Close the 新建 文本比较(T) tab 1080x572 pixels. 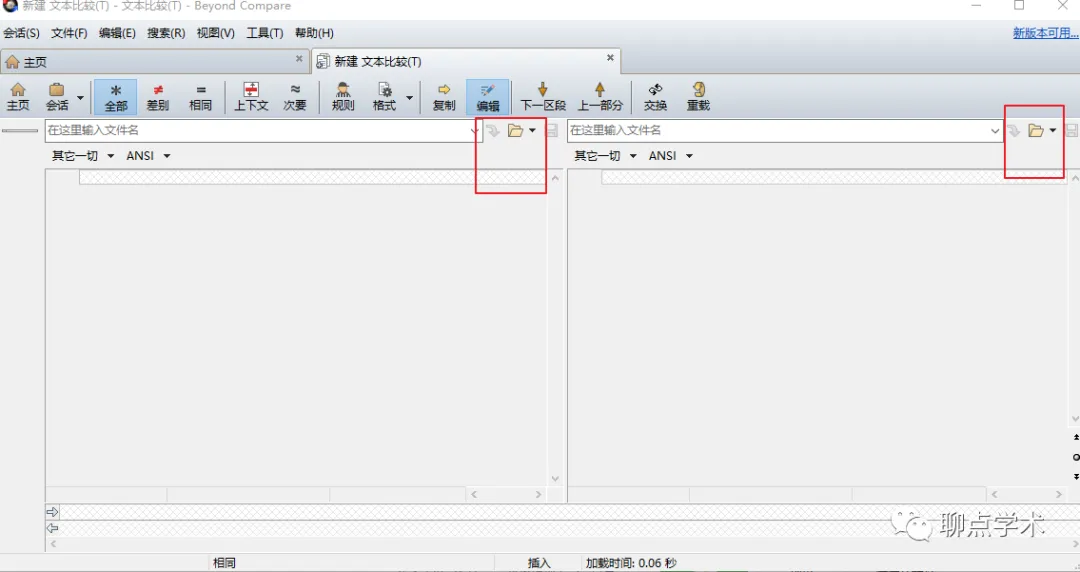coord(610,58)
